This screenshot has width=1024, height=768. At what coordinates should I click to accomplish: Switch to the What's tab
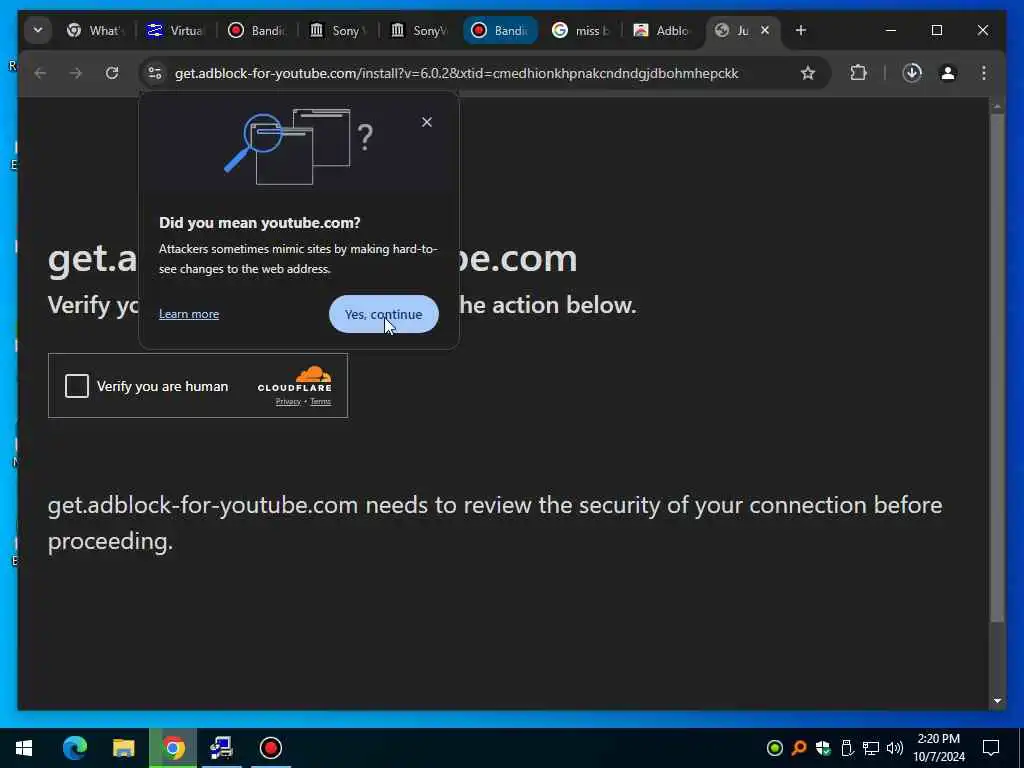point(96,31)
